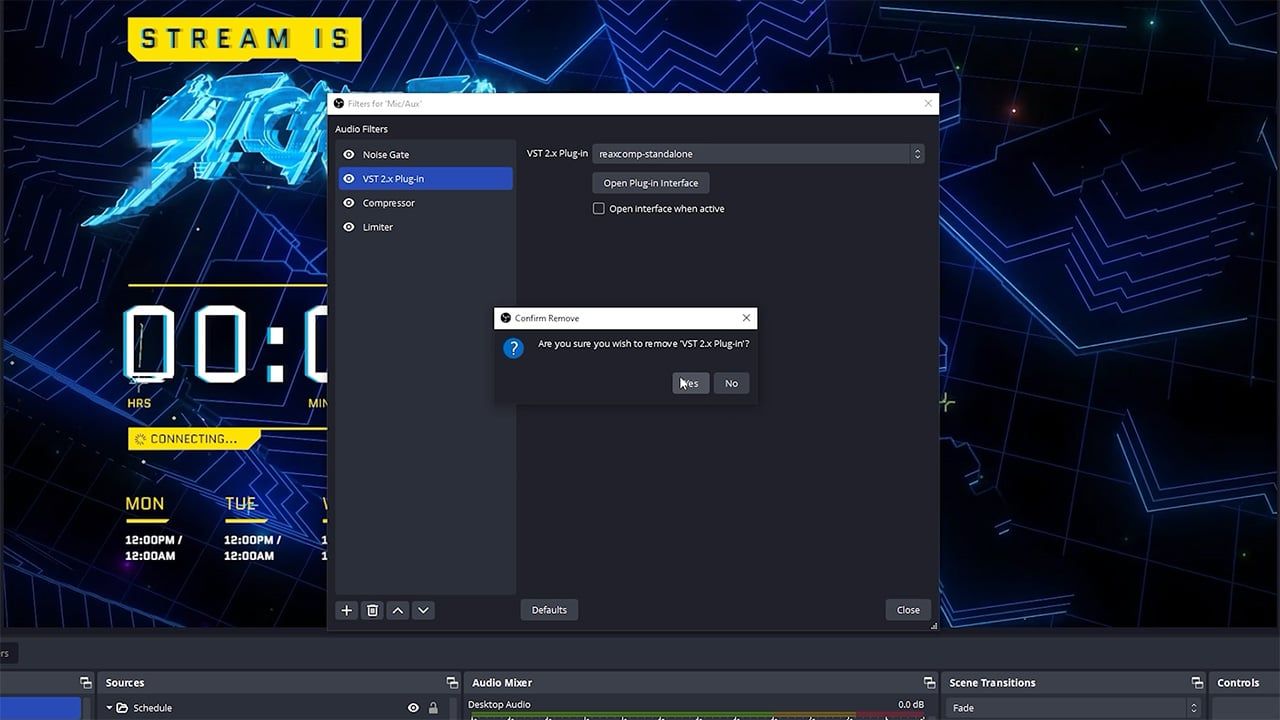The image size is (1280, 720).
Task: Pop out the Scene Transitions dock
Action: point(1196,683)
